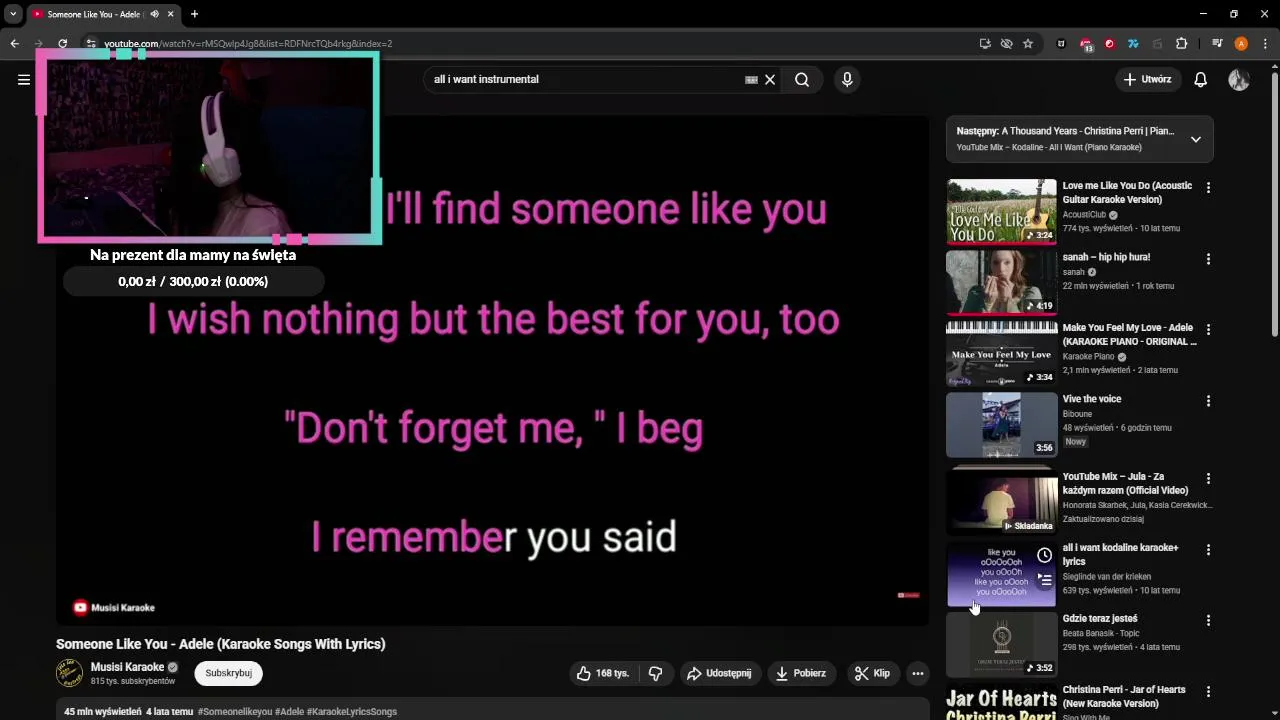The width and height of the screenshot is (1280, 720).
Task: Click the Pobierz download button
Action: pyautogui.click(x=801, y=674)
